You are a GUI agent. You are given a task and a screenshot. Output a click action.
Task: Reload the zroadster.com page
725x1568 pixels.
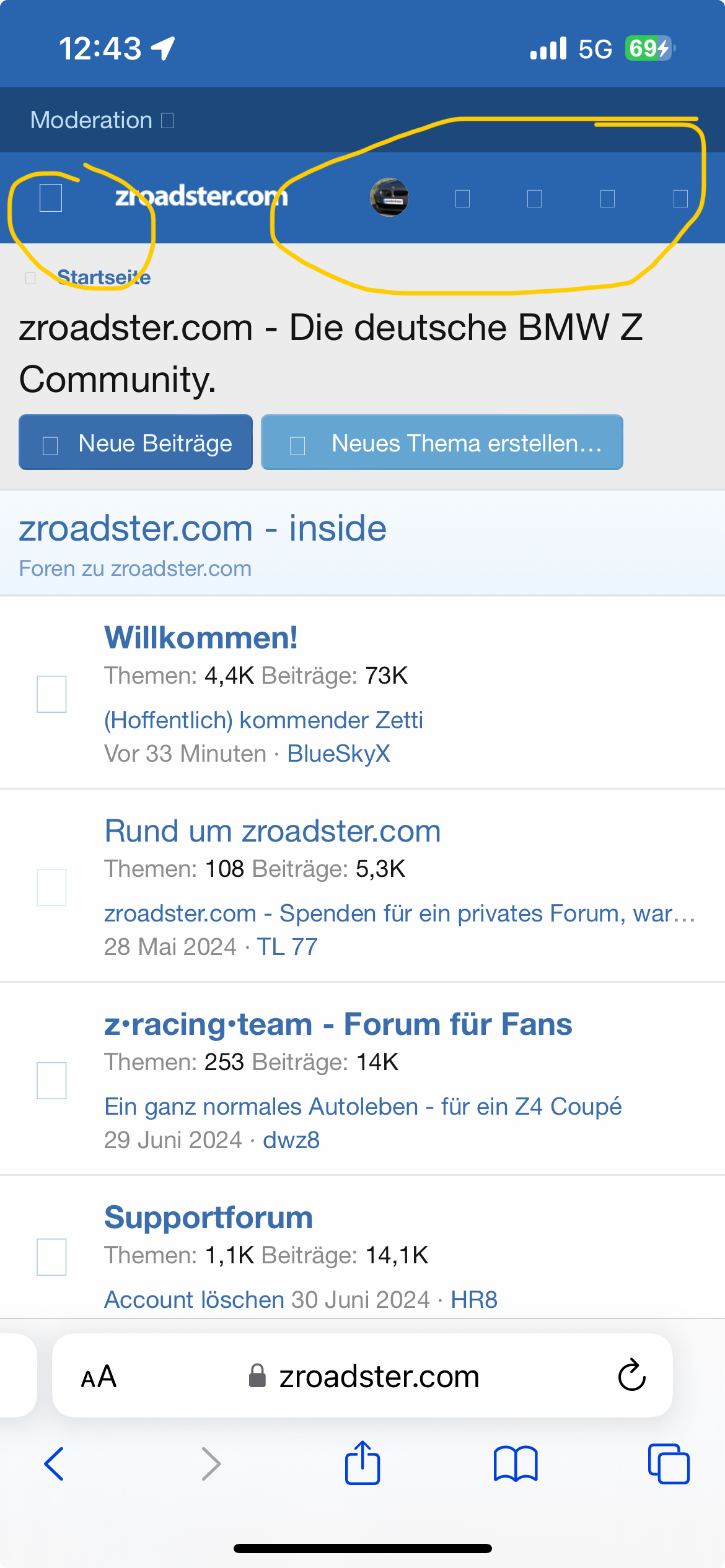tap(631, 1375)
